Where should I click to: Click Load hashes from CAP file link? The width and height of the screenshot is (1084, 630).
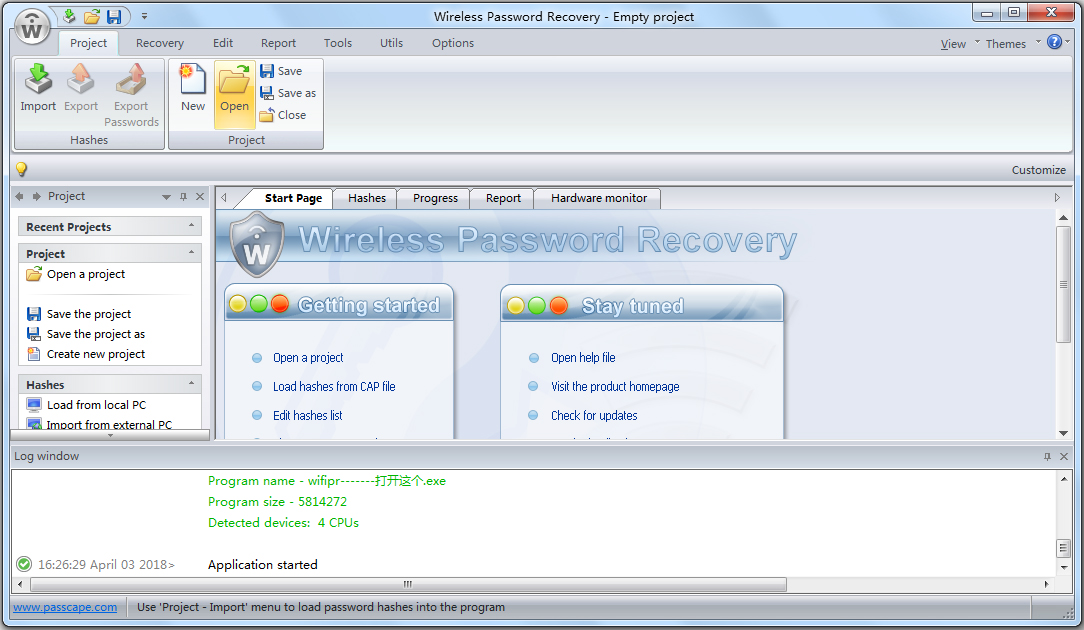pos(334,387)
